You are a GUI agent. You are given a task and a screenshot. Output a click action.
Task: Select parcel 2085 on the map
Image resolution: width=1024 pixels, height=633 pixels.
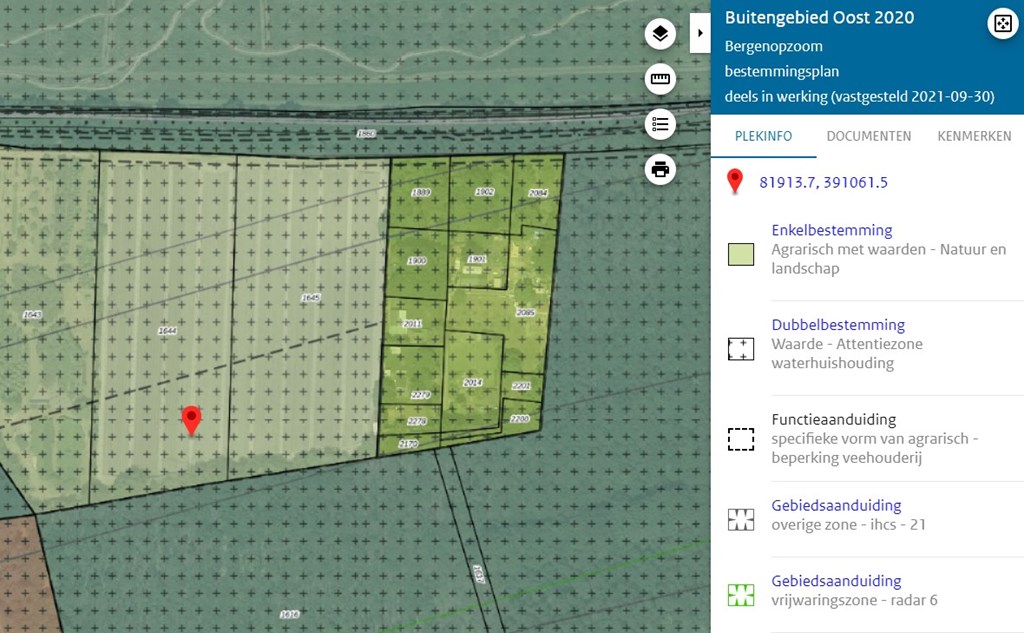526,313
